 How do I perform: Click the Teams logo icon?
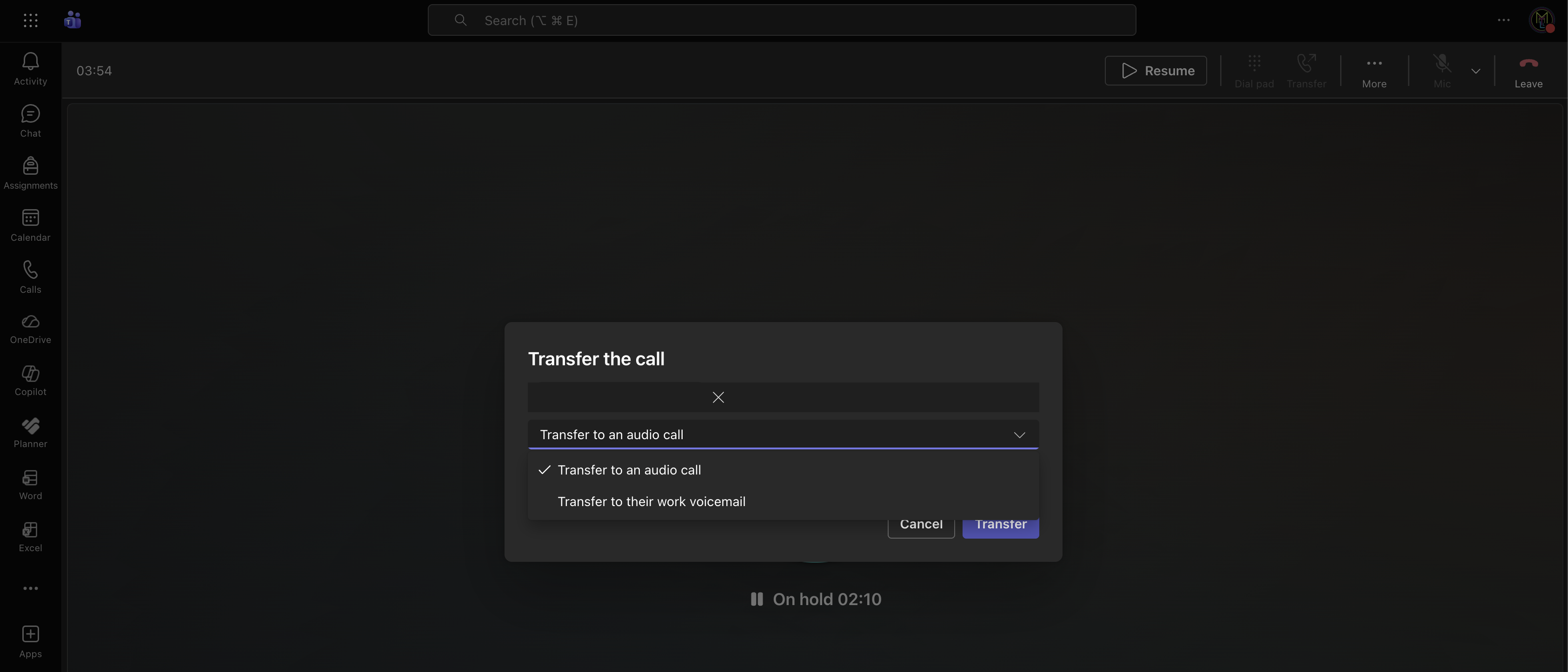[x=73, y=20]
